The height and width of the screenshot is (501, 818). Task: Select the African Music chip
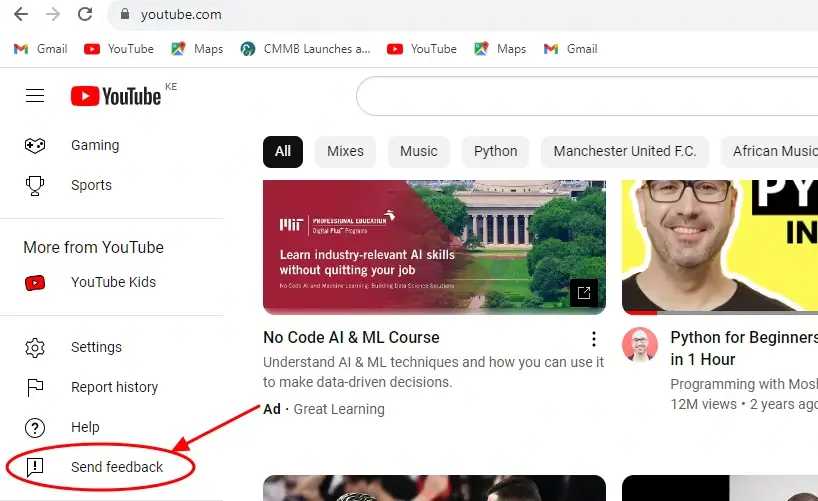click(769, 152)
